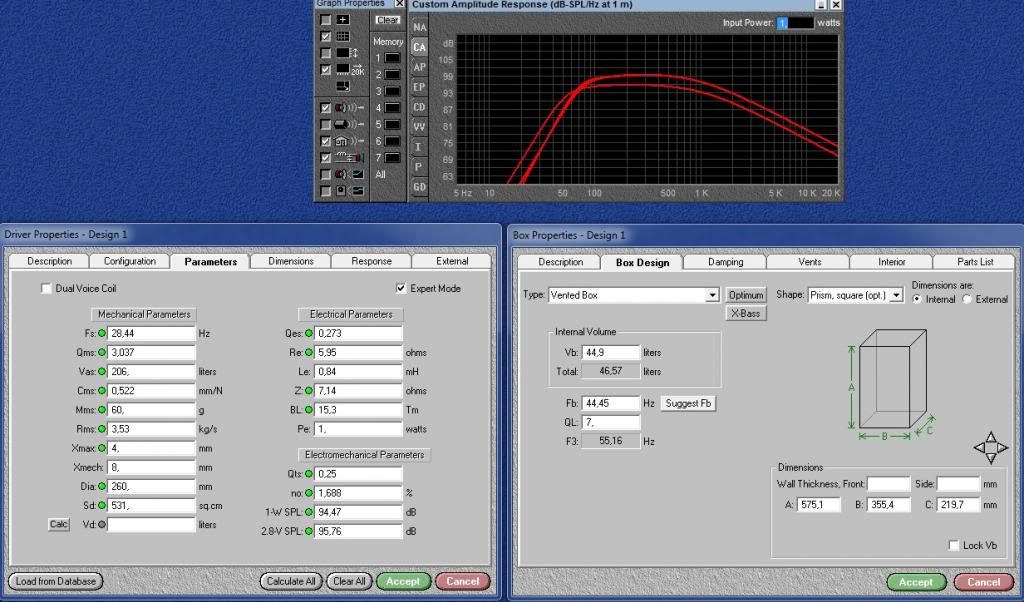Expand the Shape dropdown list
This screenshot has width=1024, height=602.
[x=896, y=295]
